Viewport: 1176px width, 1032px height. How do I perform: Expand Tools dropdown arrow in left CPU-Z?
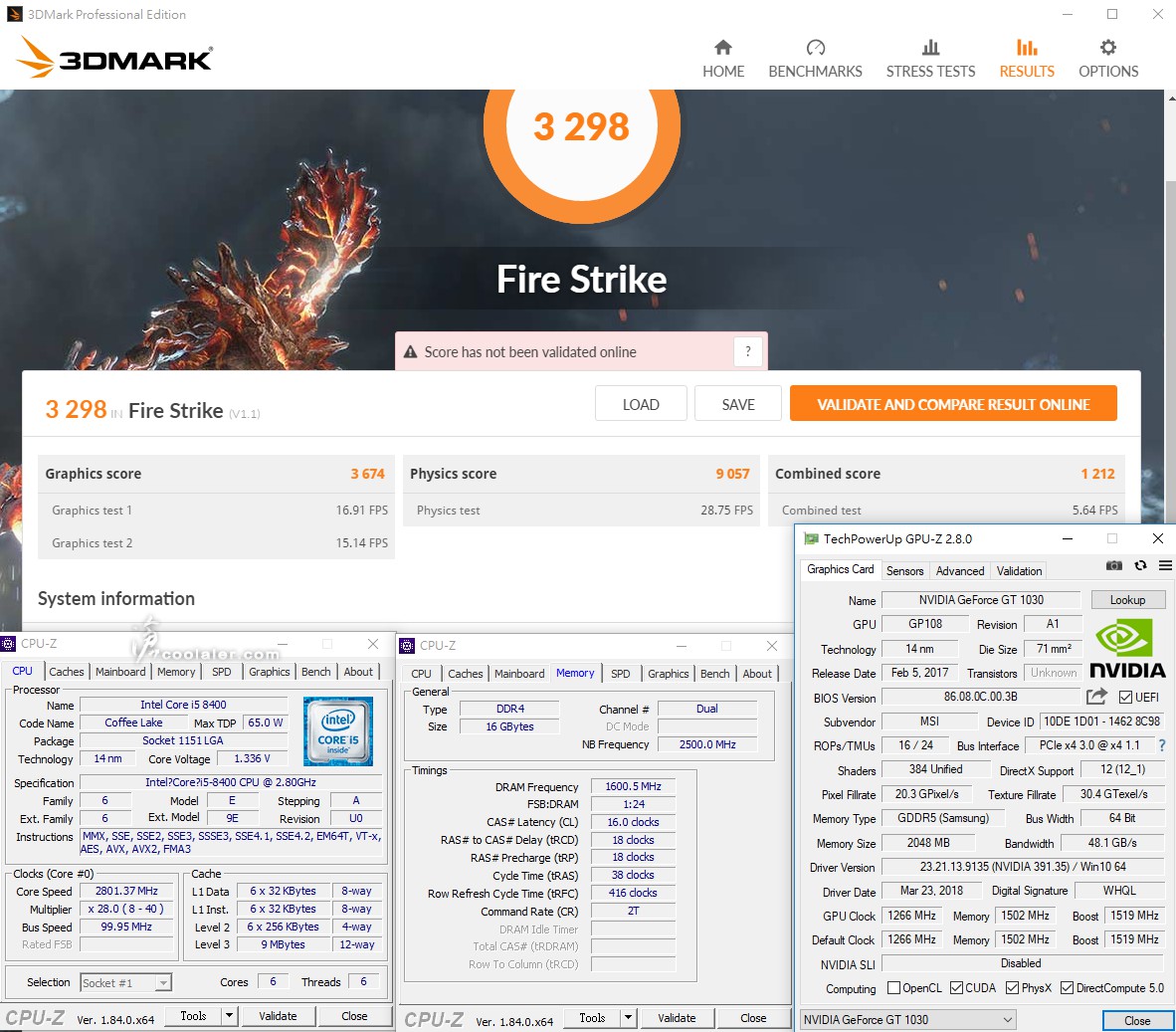tap(230, 1016)
